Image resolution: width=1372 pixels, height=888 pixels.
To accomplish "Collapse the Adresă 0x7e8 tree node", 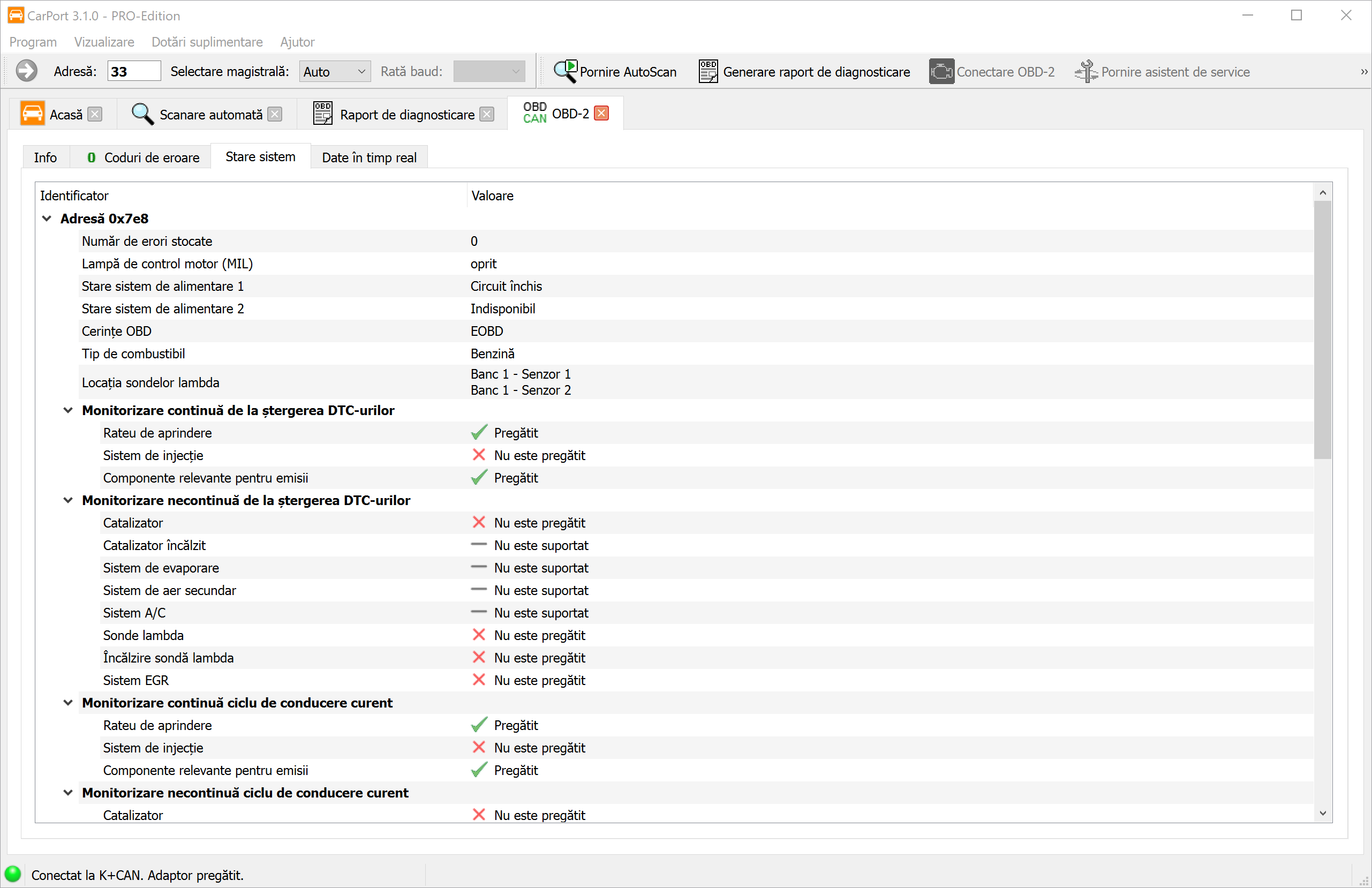I will click(x=47, y=219).
